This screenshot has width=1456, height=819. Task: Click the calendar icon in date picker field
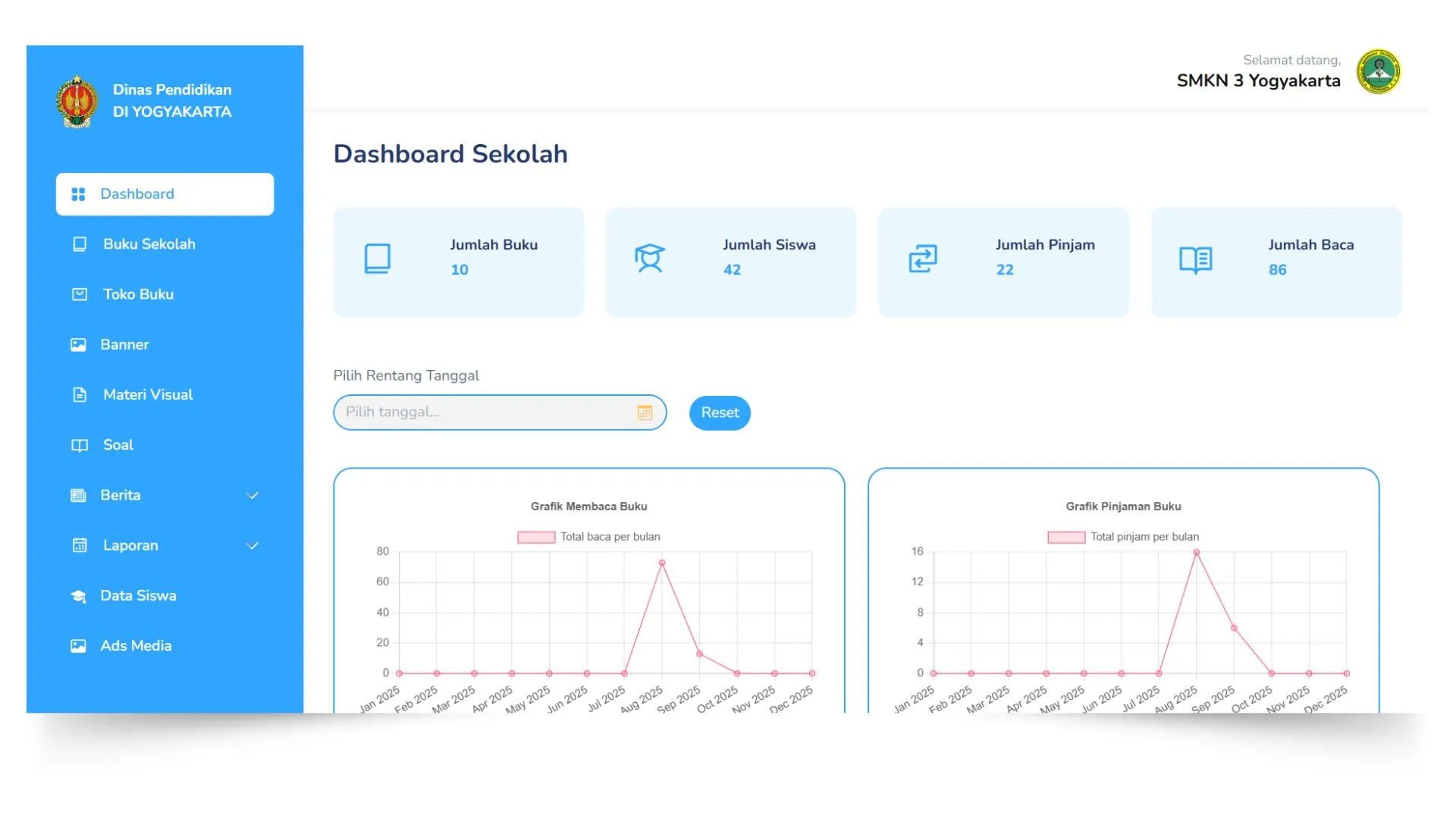click(x=645, y=413)
